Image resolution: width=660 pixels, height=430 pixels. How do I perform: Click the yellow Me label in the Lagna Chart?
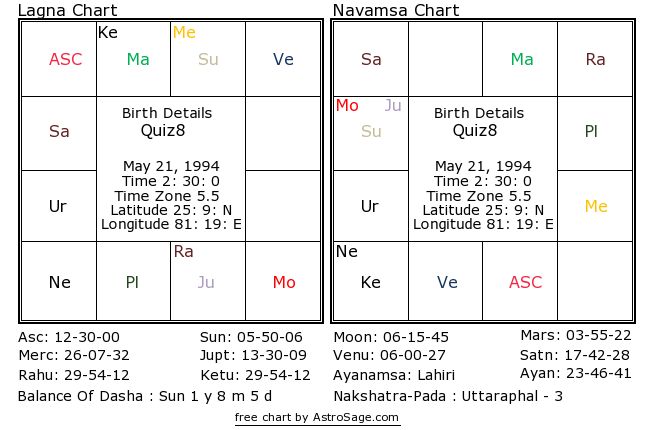click(184, 33)
